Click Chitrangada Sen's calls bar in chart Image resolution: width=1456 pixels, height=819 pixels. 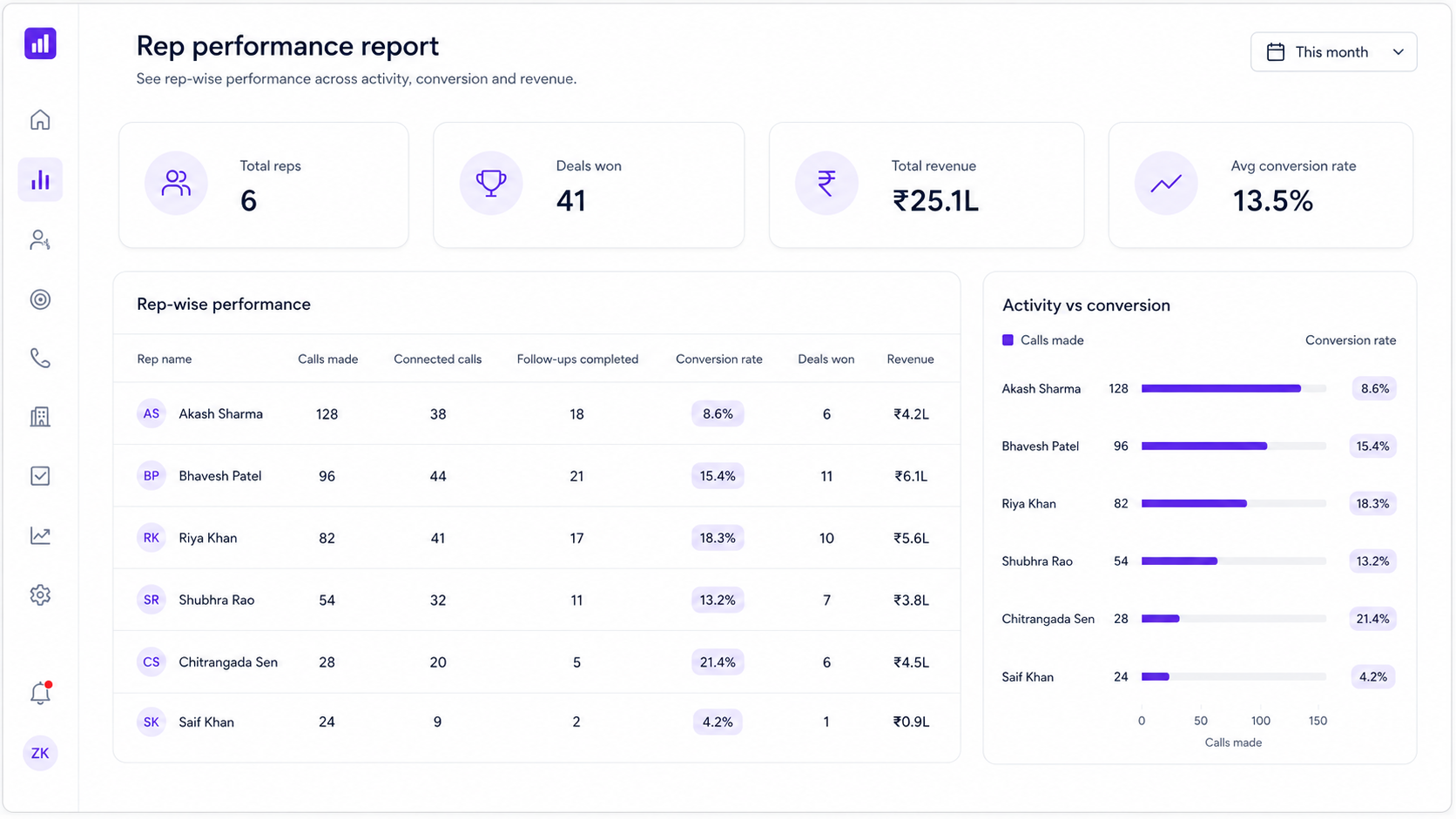[x=1161, y=619]
